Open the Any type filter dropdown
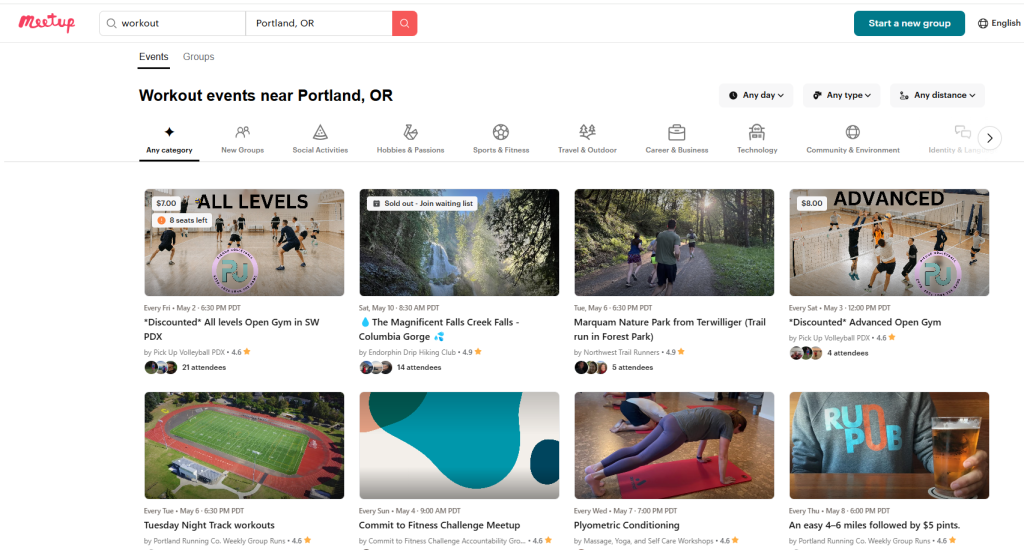This screenshot has width=1024, height=550. [841, 95]
